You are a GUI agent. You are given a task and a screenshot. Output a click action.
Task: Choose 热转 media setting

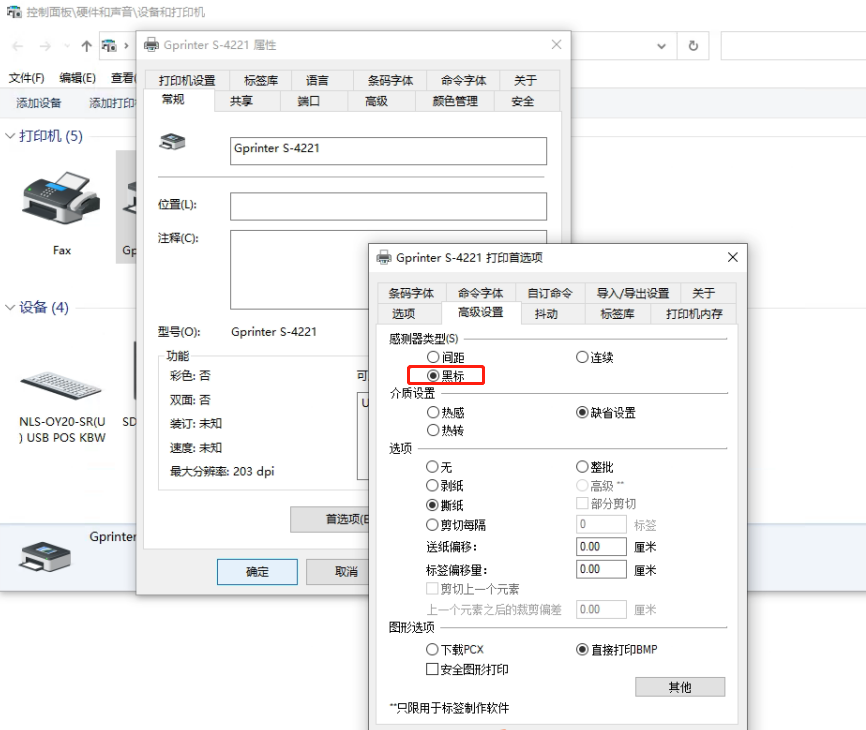(x=433, y=430)
